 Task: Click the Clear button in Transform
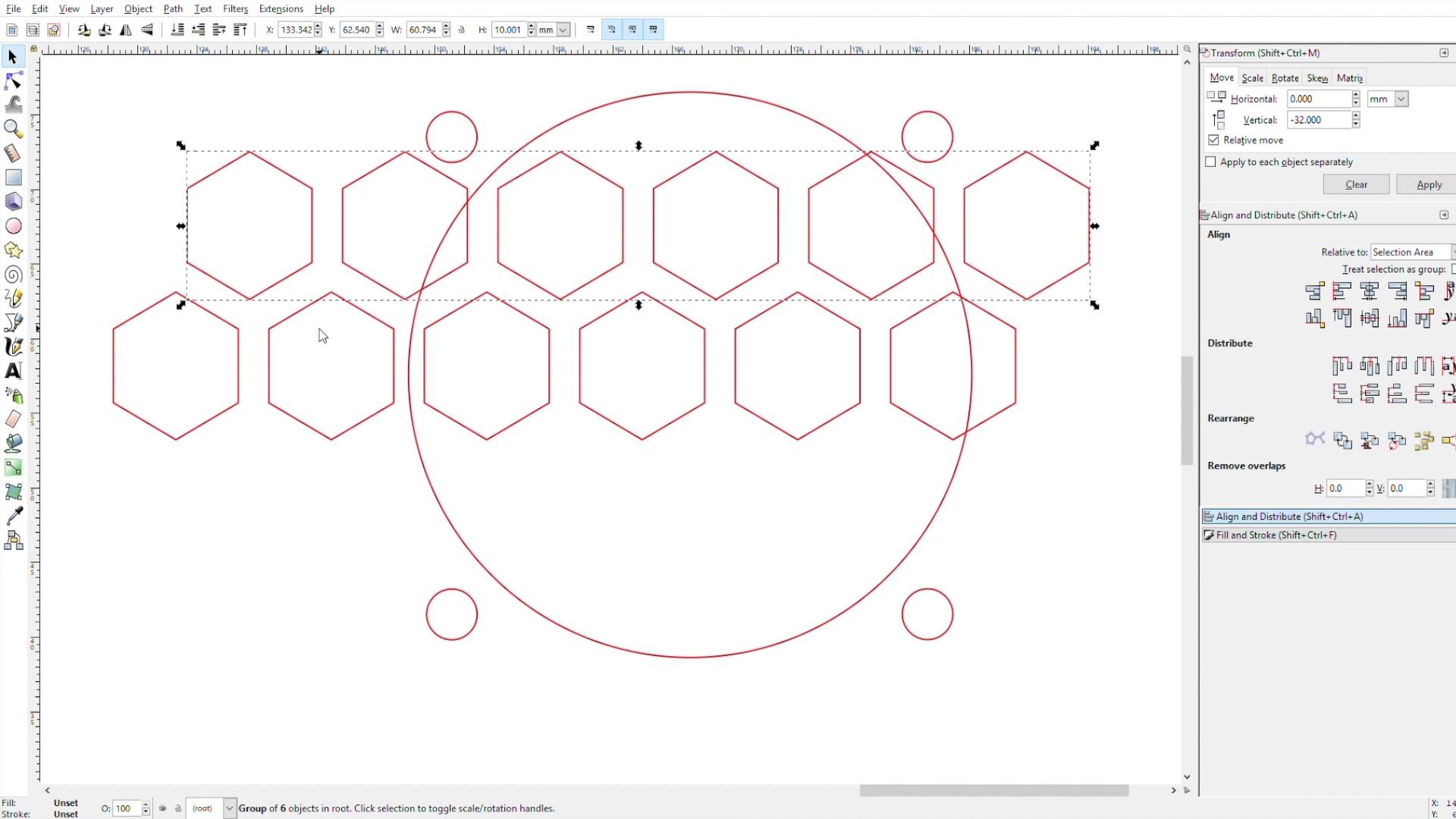pos(1356,184)
